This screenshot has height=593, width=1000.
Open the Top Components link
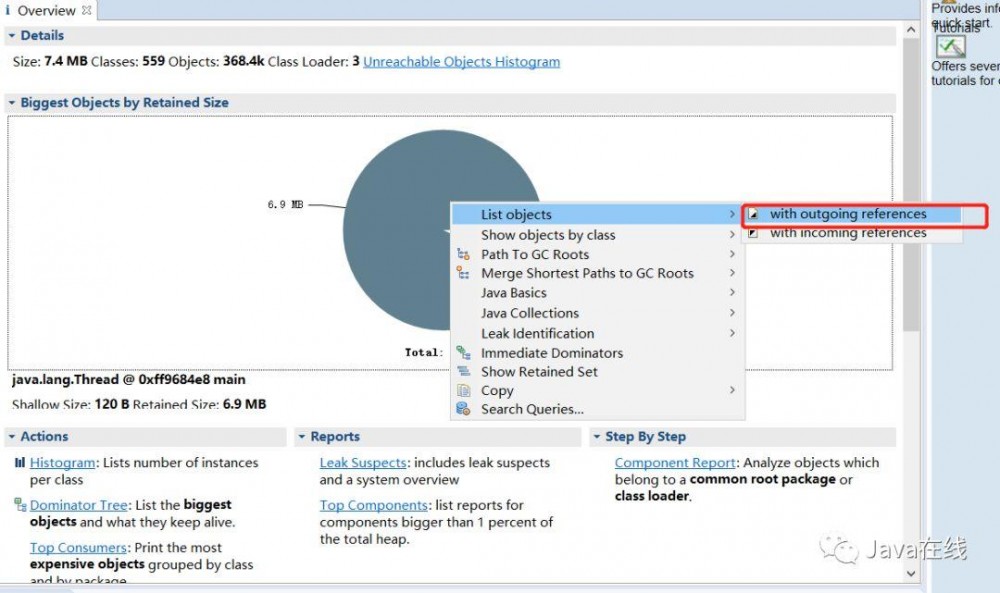pos(373,505)
